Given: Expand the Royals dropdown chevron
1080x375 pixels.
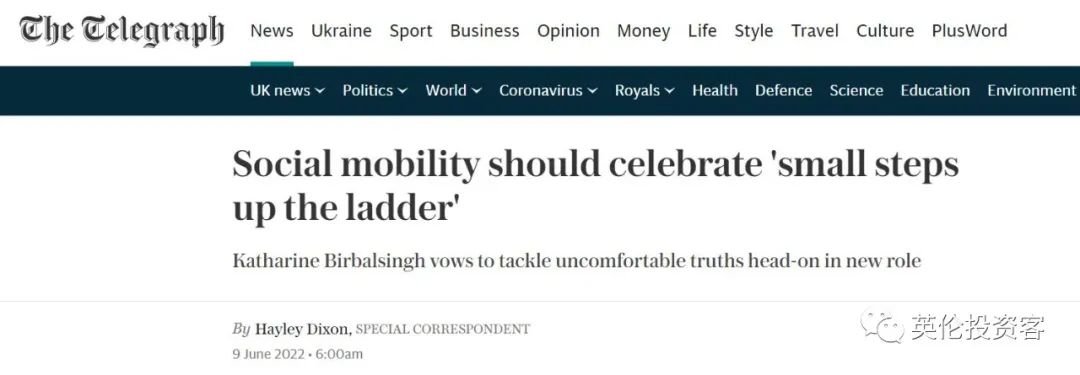Looking at the screenshot, I should [669, 91].
